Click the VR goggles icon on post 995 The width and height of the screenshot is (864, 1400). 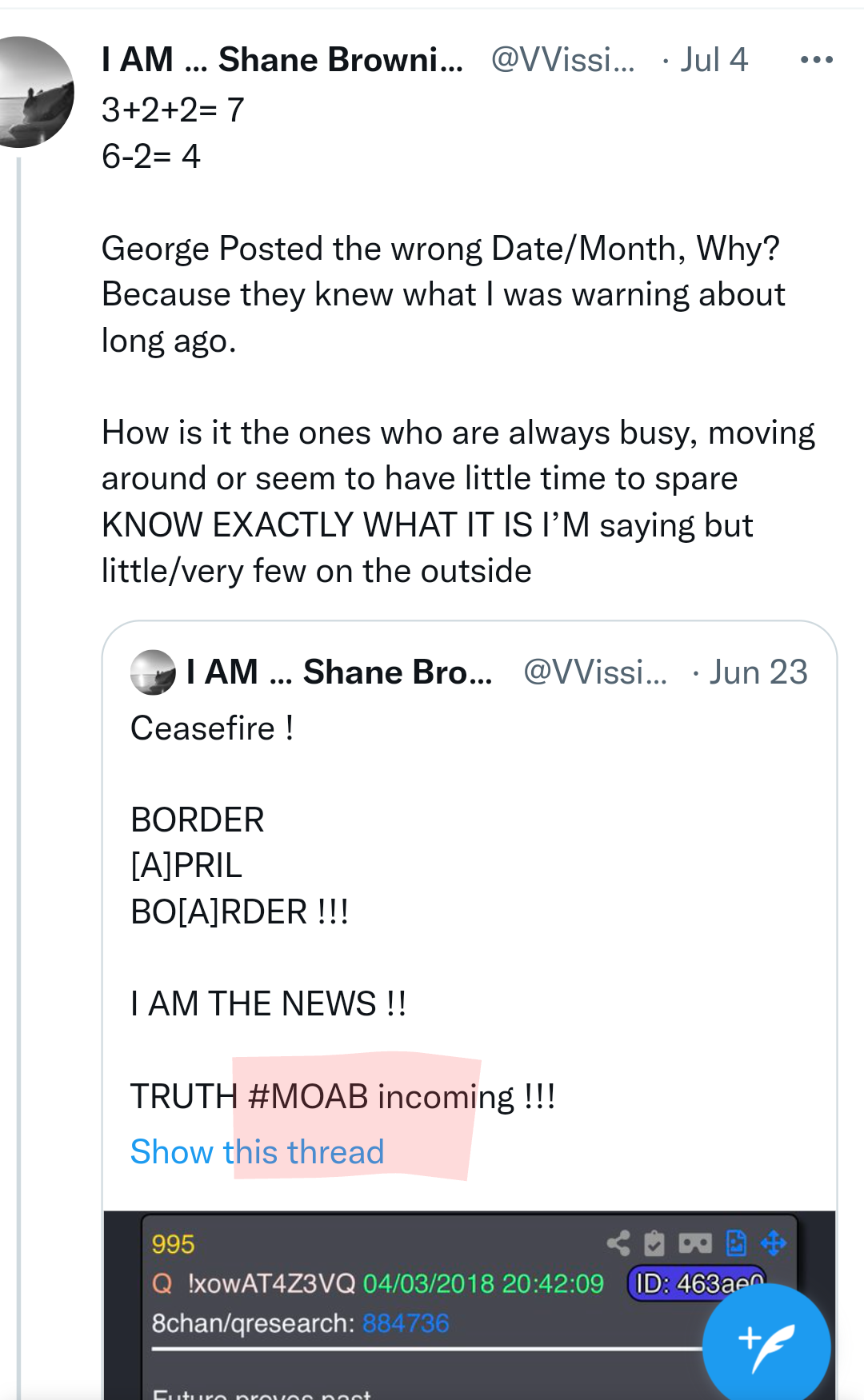694,1243
